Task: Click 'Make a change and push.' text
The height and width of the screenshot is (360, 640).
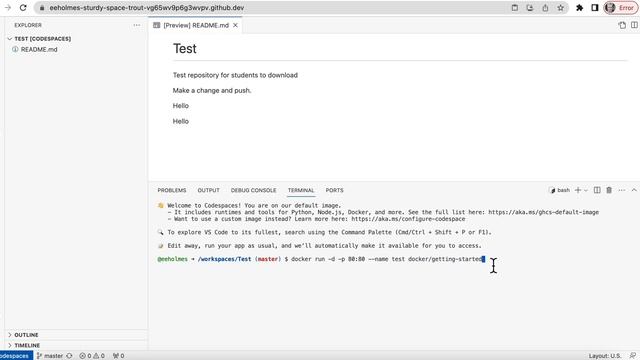Action: tap(212, 90)
